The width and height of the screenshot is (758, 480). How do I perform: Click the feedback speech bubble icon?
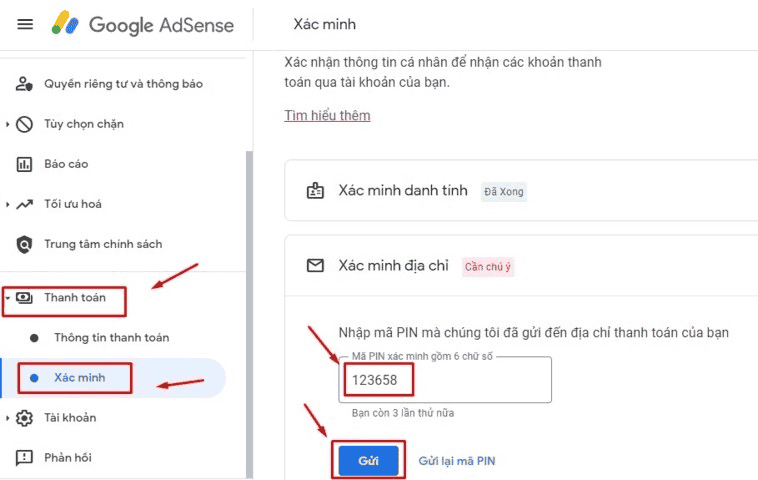pyautogui.click(x=24, y=458)
